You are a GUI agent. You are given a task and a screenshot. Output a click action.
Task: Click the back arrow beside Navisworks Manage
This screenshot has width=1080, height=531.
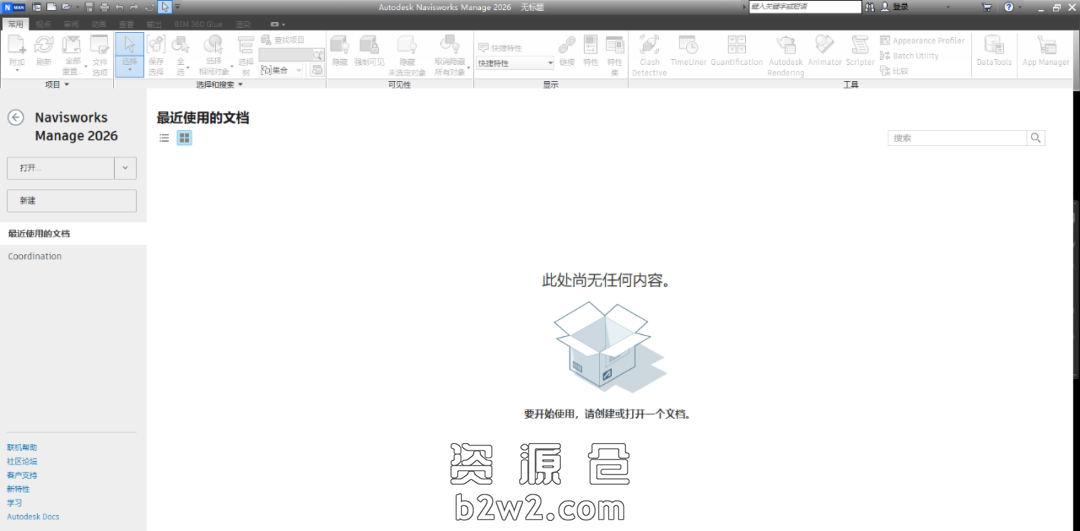pyautogui.click(x=16, y=117)
